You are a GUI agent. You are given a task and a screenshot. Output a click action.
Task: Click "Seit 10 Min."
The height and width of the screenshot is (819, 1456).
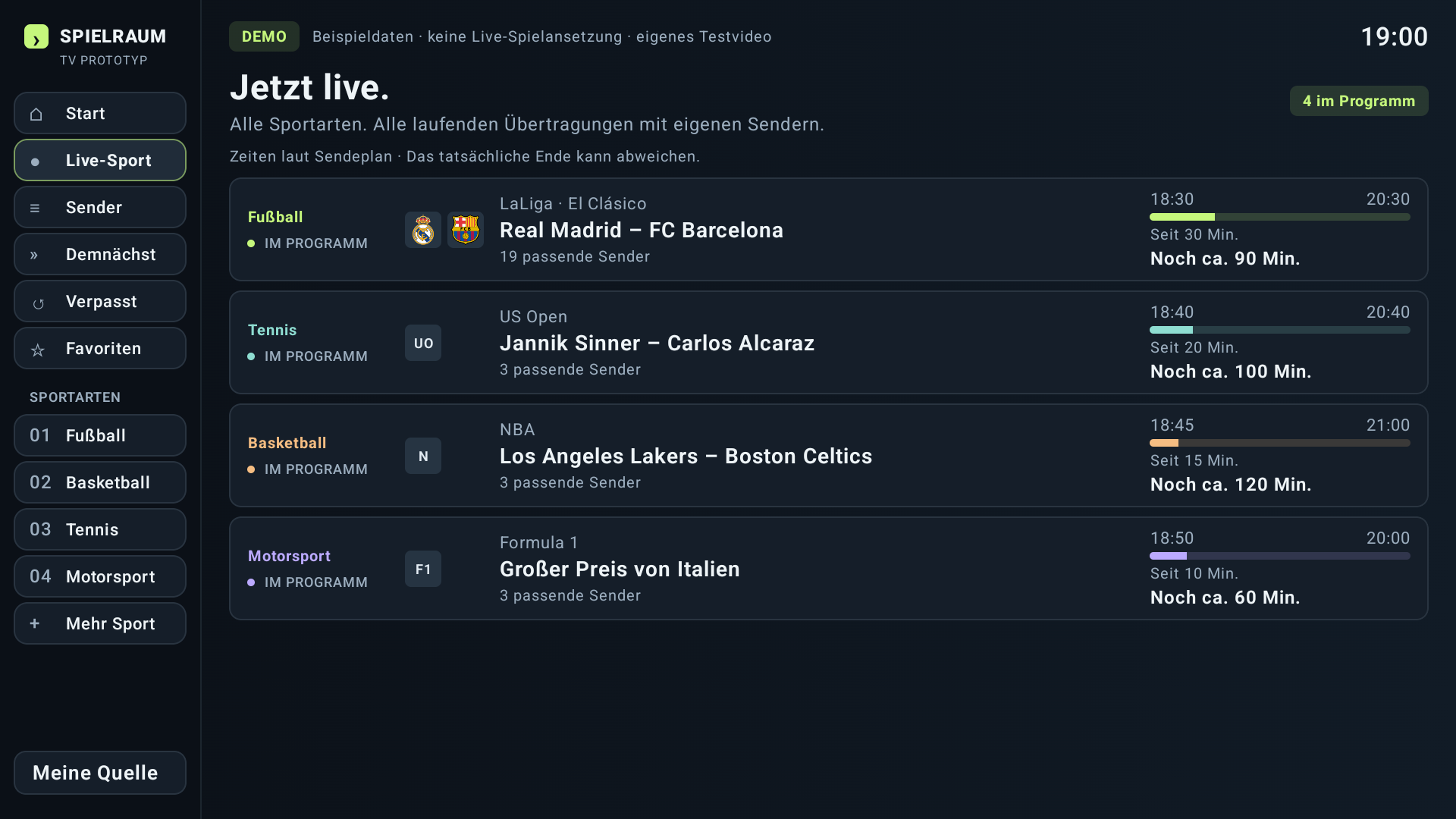tap(1194, 573)
